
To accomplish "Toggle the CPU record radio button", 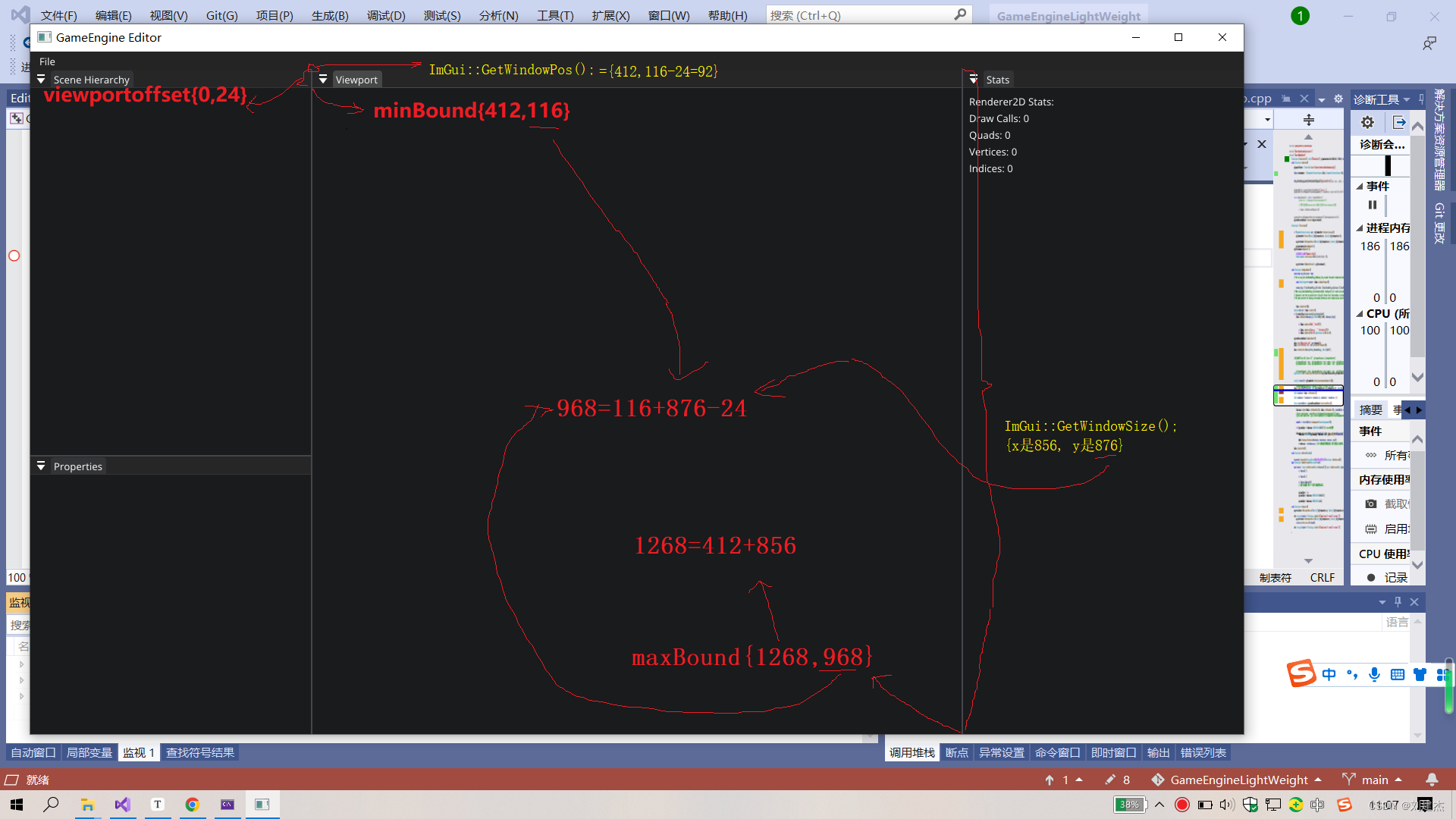I will (1371, 578).
